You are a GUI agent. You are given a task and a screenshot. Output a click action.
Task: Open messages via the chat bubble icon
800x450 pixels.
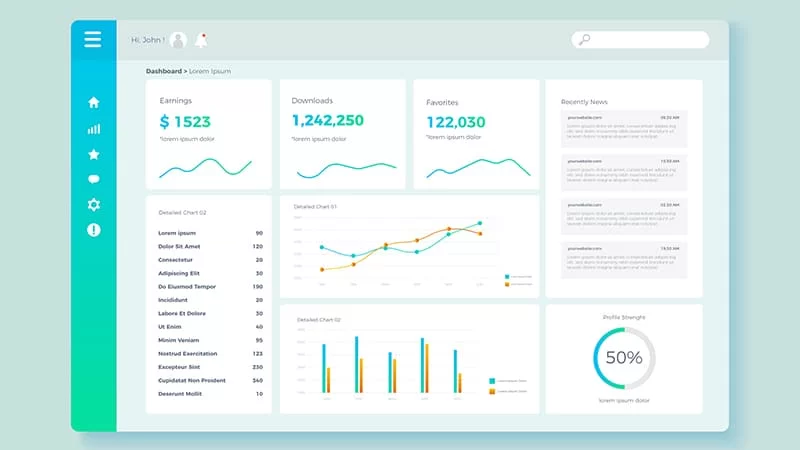point(93,180)
